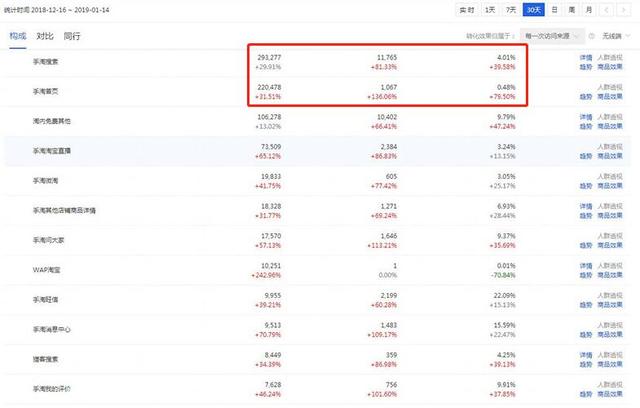Open 趋势 for the 手淘微淘 row

tap(586, 186)
